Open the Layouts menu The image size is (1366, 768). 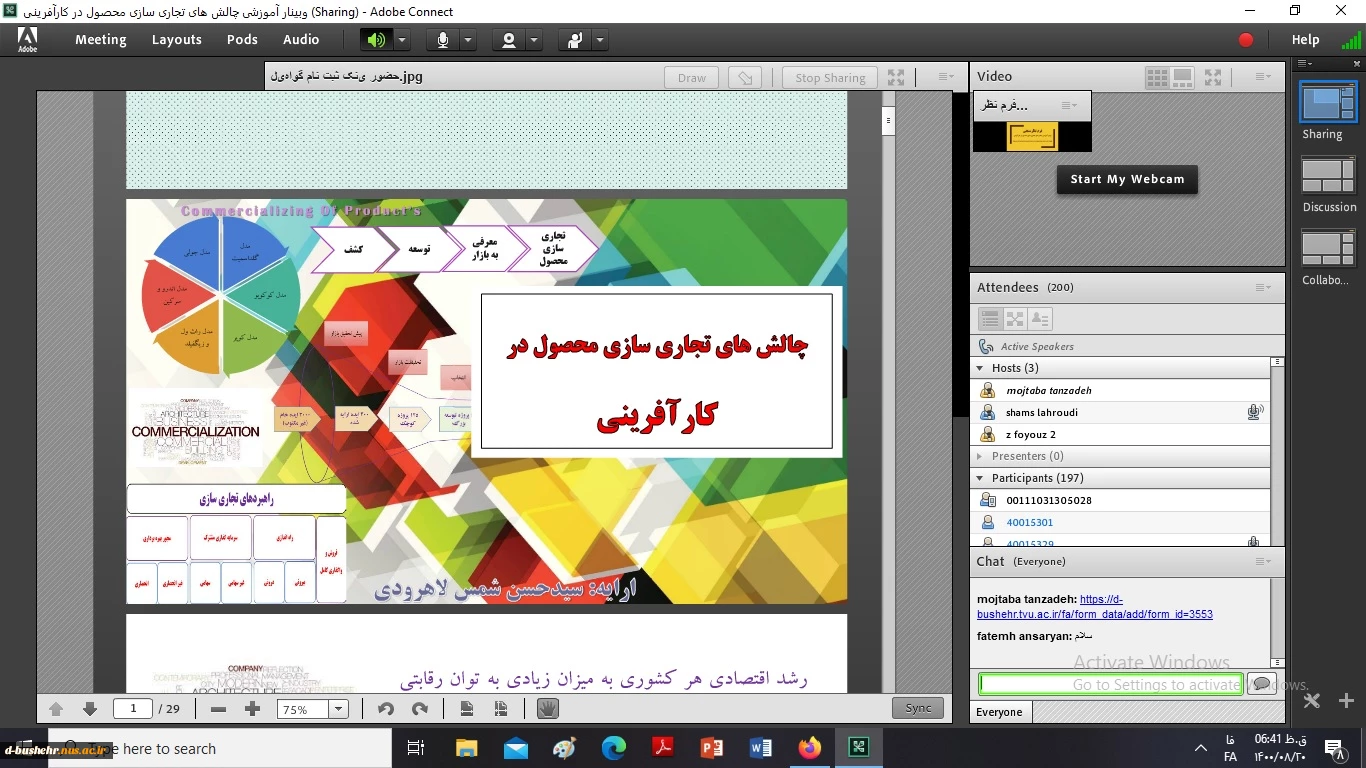(x=177, y=40)
